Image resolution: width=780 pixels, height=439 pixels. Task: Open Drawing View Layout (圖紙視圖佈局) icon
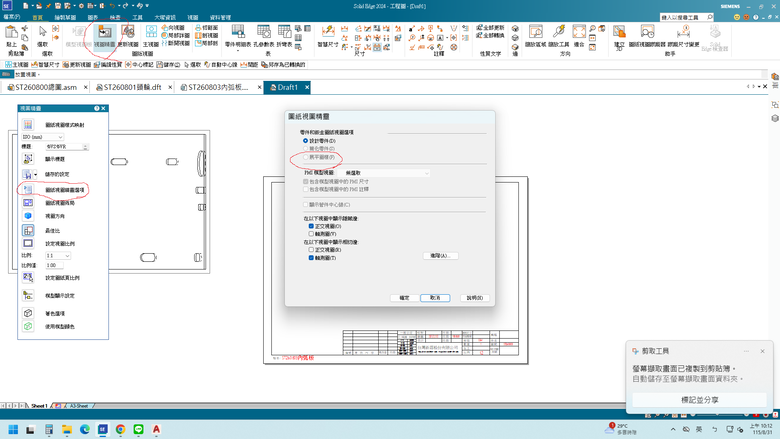coord(28,202)
